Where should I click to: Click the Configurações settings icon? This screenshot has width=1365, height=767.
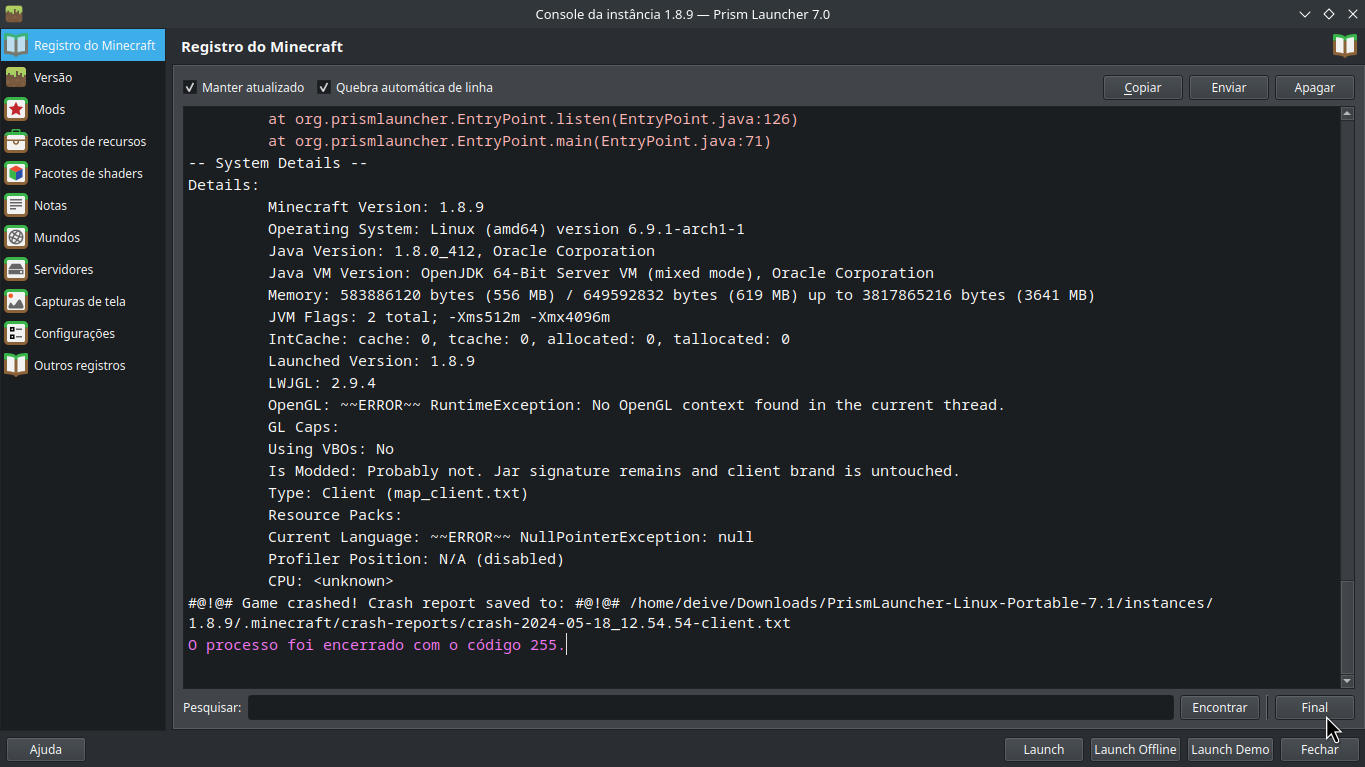pos(16,333)
